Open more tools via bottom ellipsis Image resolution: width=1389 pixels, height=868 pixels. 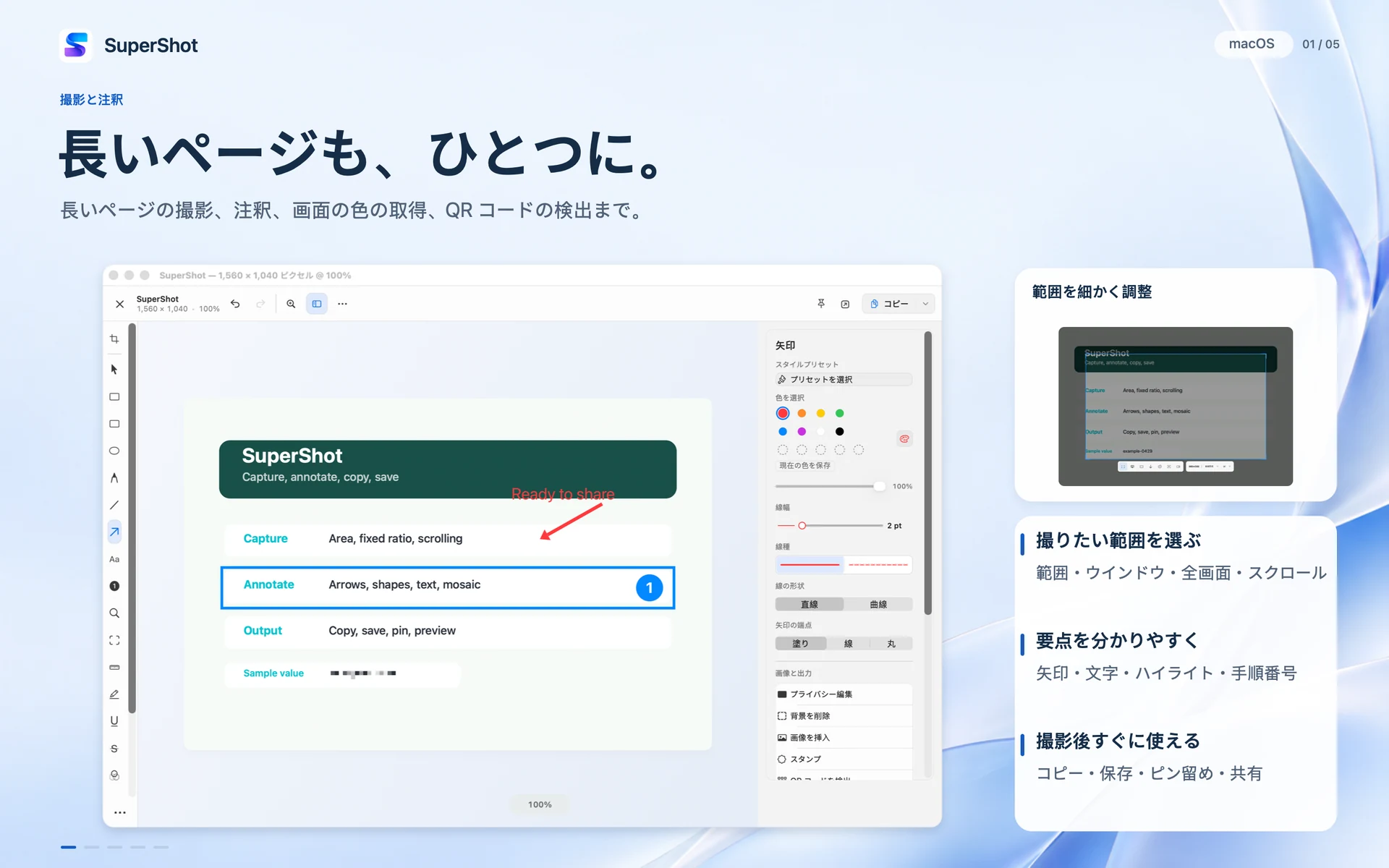point(120,812)
